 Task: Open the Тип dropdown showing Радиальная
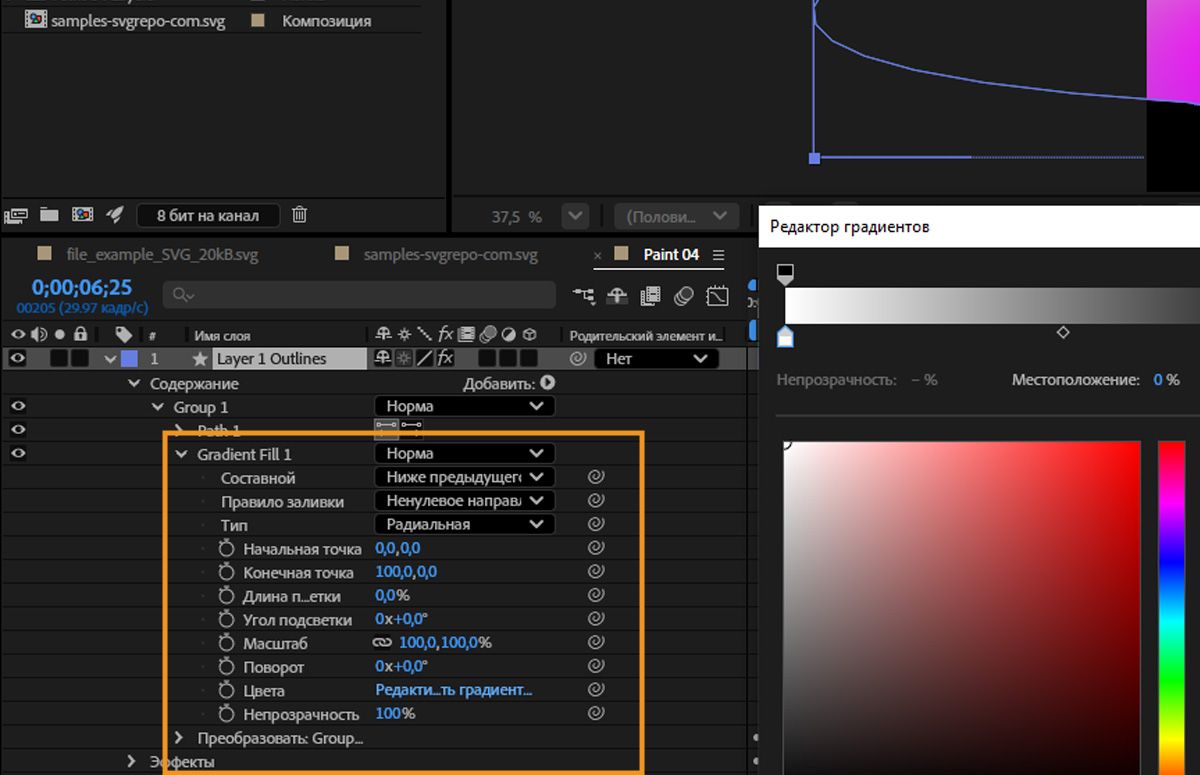[464, 524]
